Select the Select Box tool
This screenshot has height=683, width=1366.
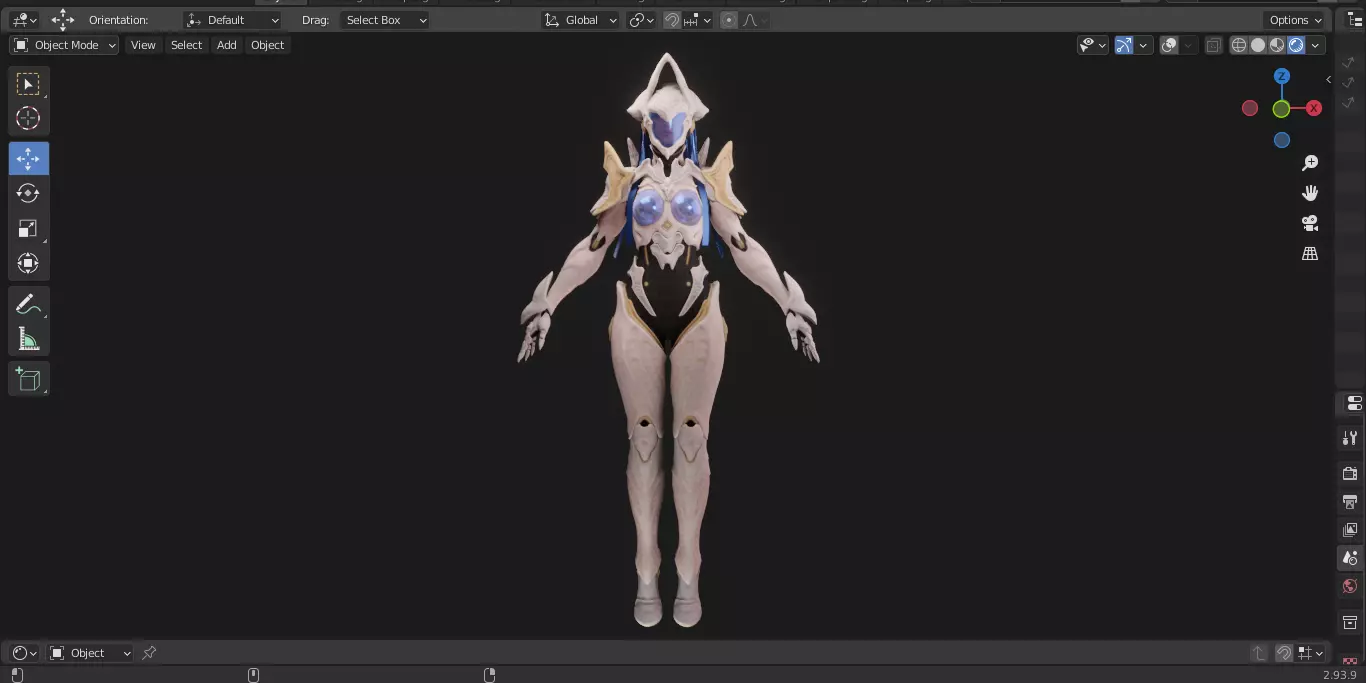pyautogui.click(x=28, y=84)
